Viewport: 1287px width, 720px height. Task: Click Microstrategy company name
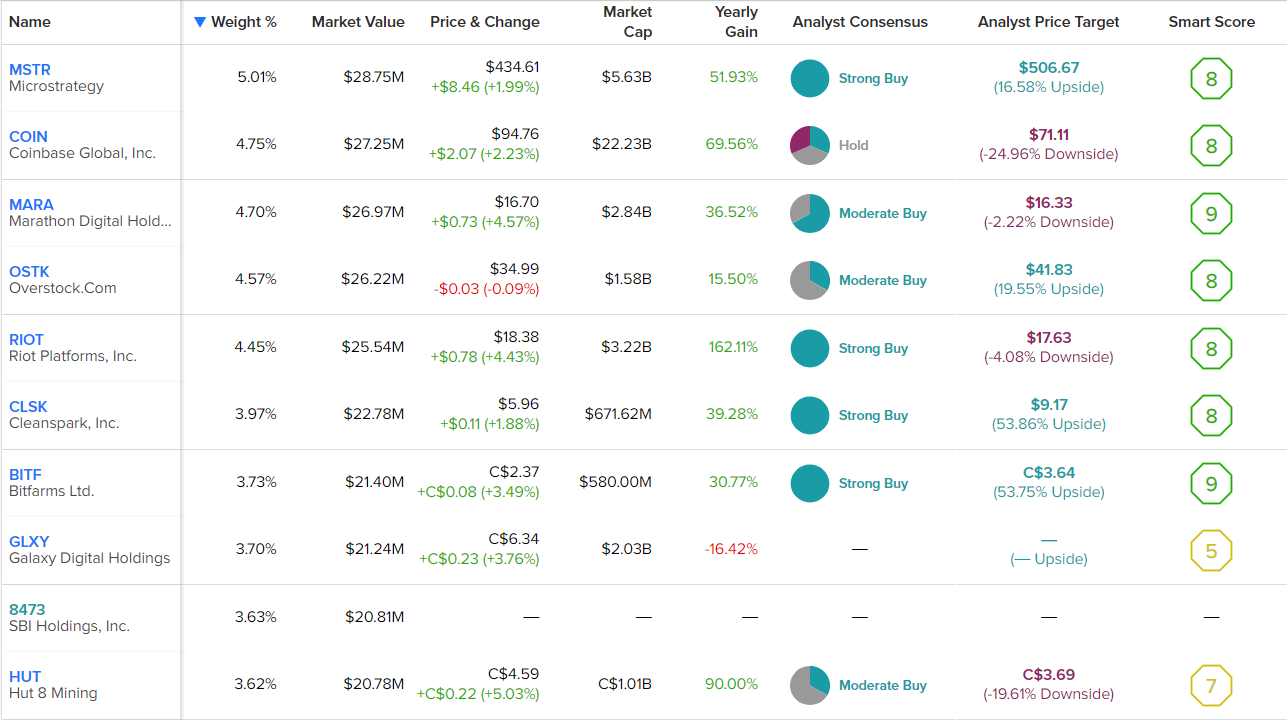point(56,87)
